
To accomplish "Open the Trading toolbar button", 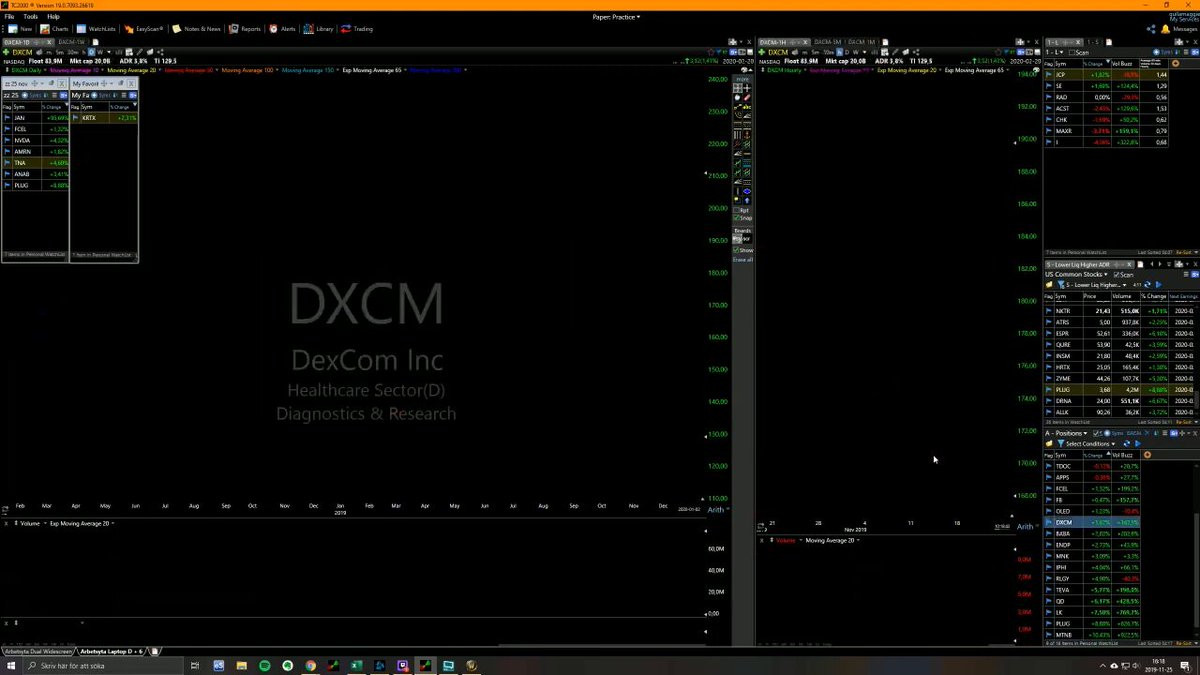I will [x=357, y=29].
